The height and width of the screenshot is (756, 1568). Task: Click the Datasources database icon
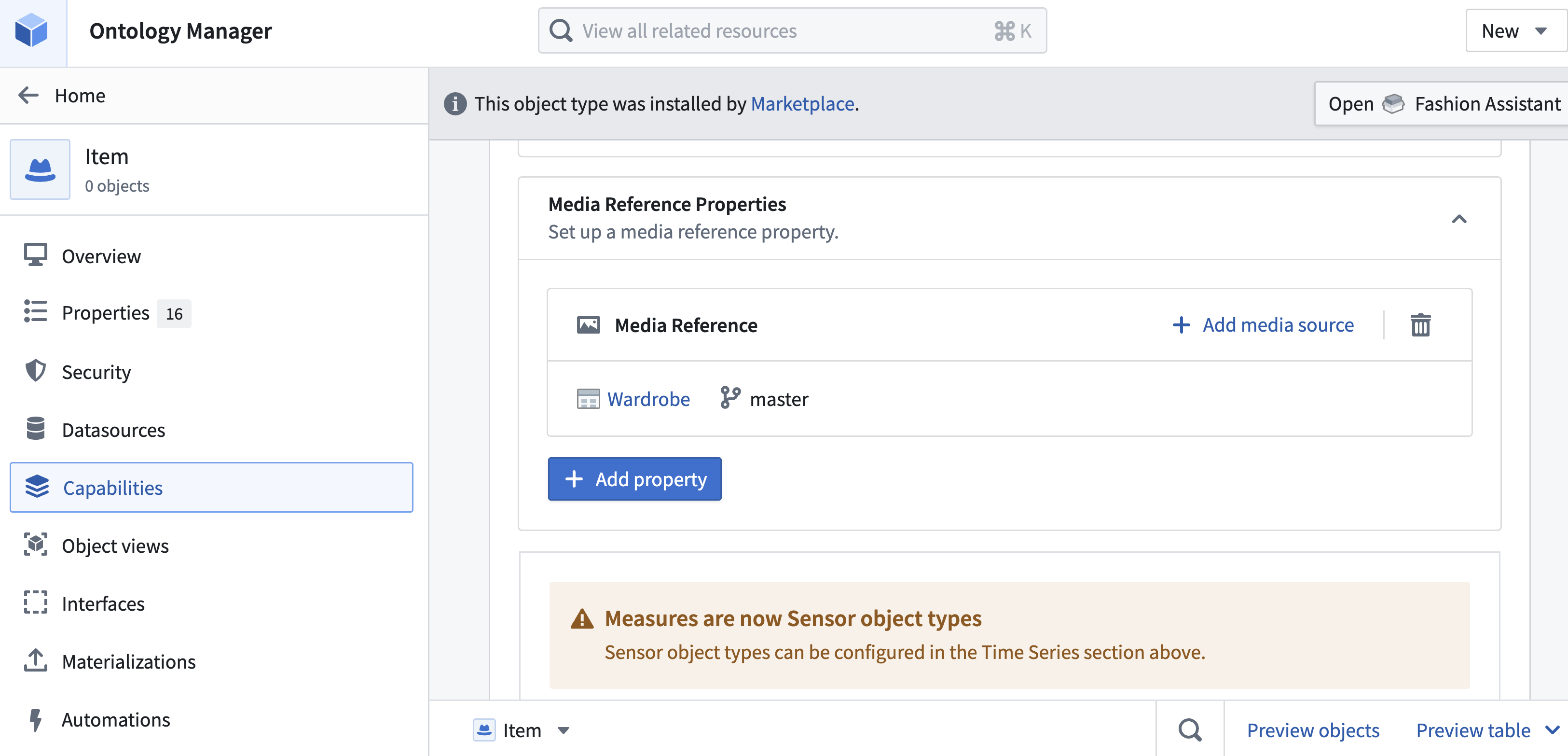point(35,429)
